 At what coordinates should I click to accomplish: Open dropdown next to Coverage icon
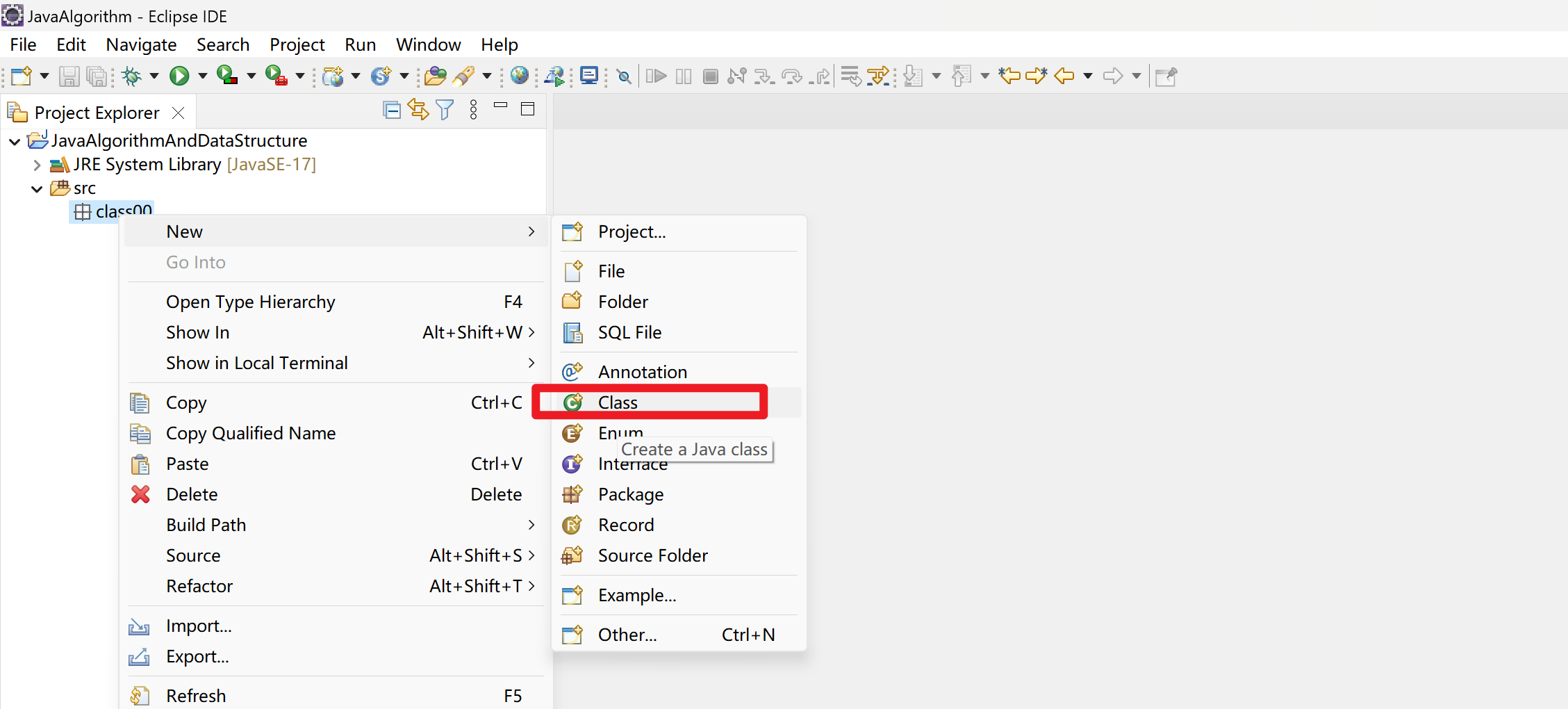pos(251,76)
